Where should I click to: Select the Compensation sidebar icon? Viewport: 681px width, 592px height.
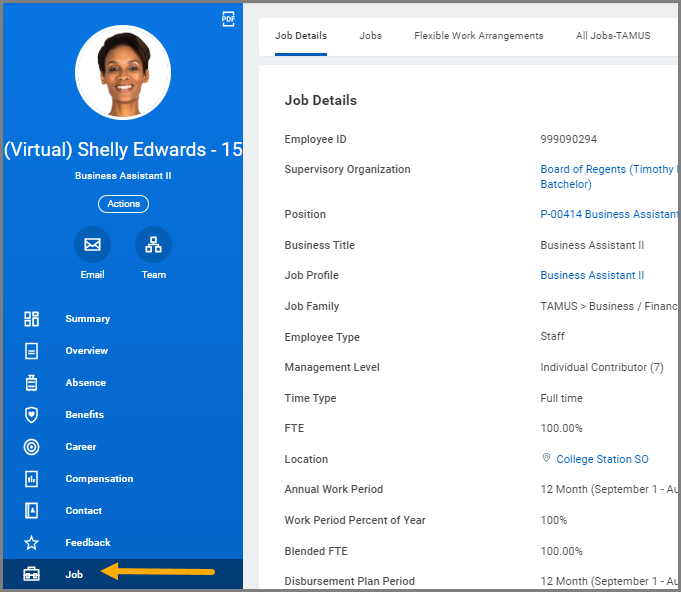pos(31,479)
